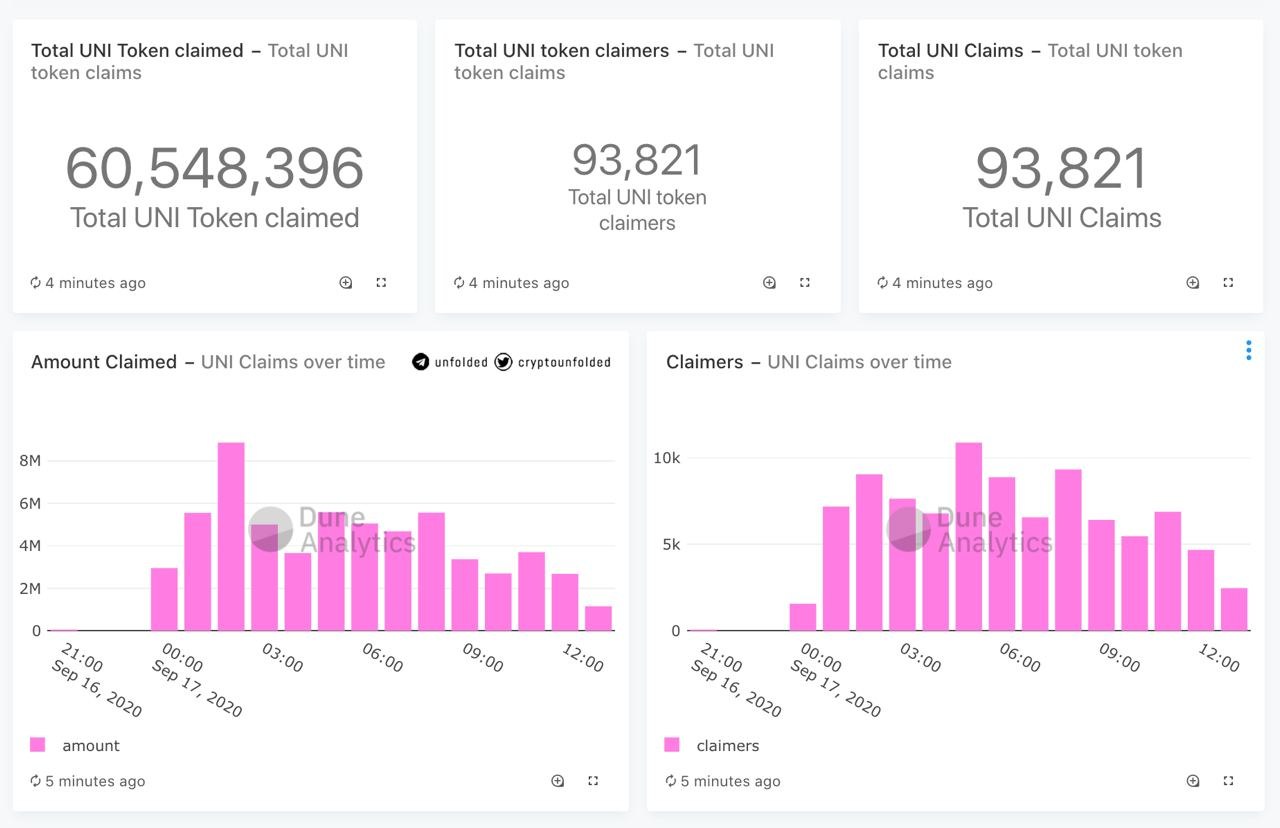1280x828 pixels.
Task: Click the 2M axis label in Amount Claimed chart
Action: [x=30, y=589]
